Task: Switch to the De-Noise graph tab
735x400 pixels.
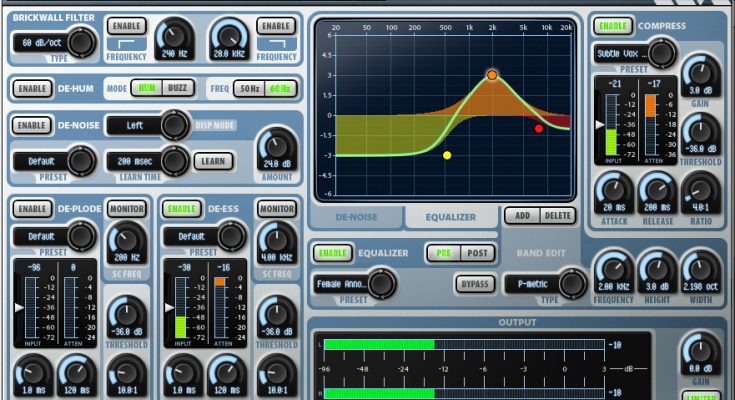Action: click(x=357, y=215)
